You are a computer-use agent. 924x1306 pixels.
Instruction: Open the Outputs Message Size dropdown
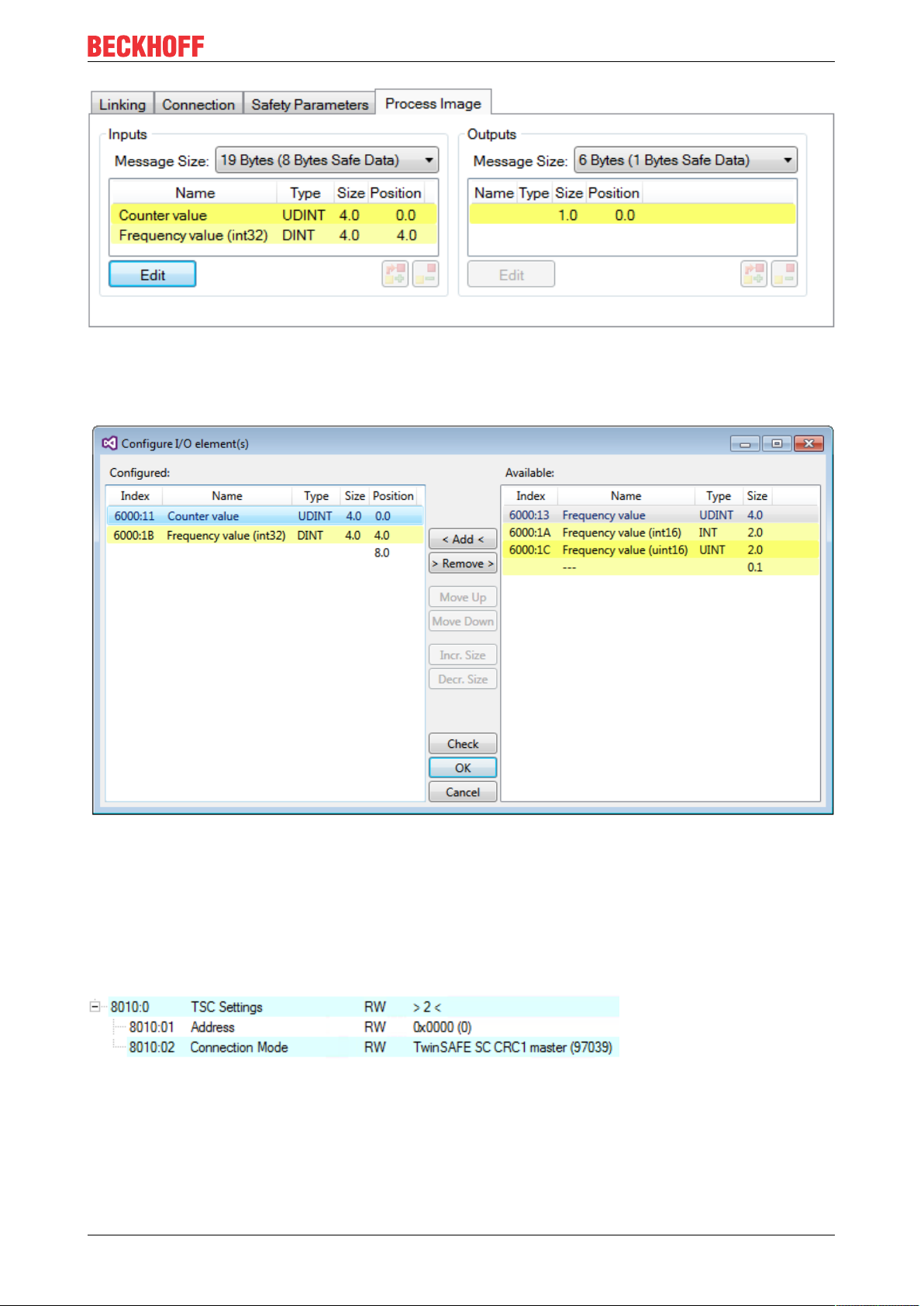tap(685, 160)
